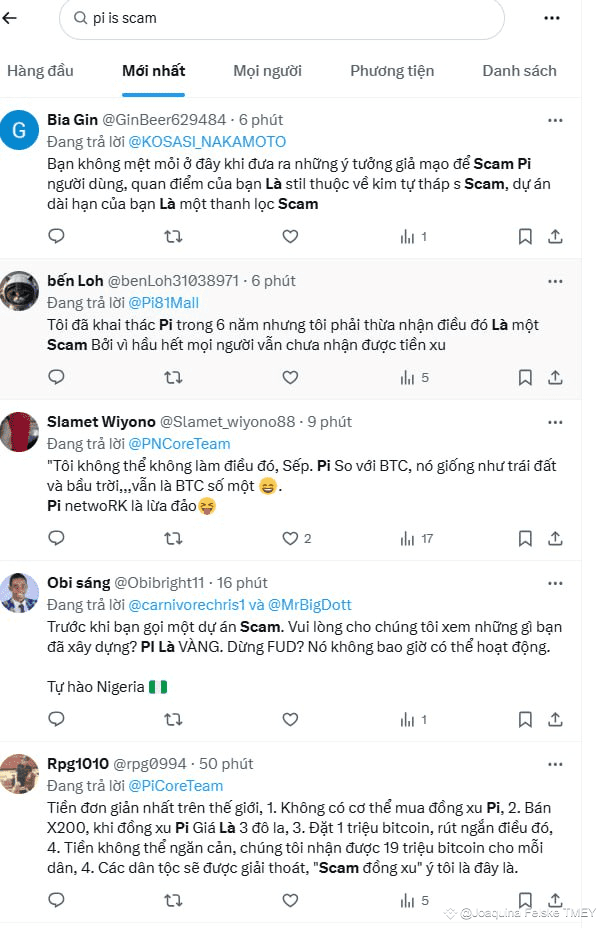
Task: Open Obi sáng's profile picture
Action: click(20, 592)
